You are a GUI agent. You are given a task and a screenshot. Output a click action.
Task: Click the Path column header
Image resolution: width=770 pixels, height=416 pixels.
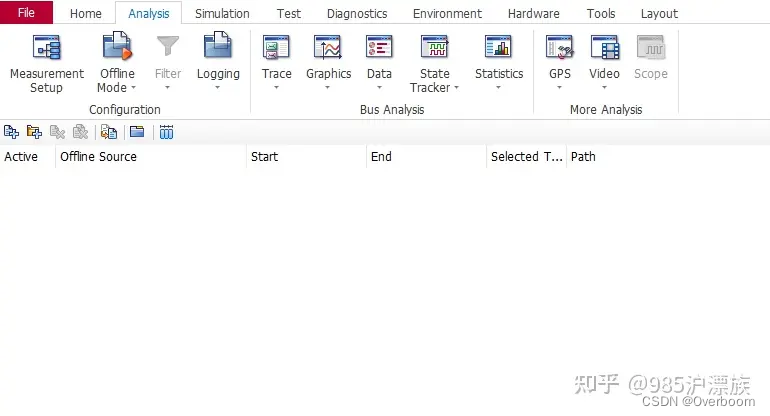click(x=668, y=157)
